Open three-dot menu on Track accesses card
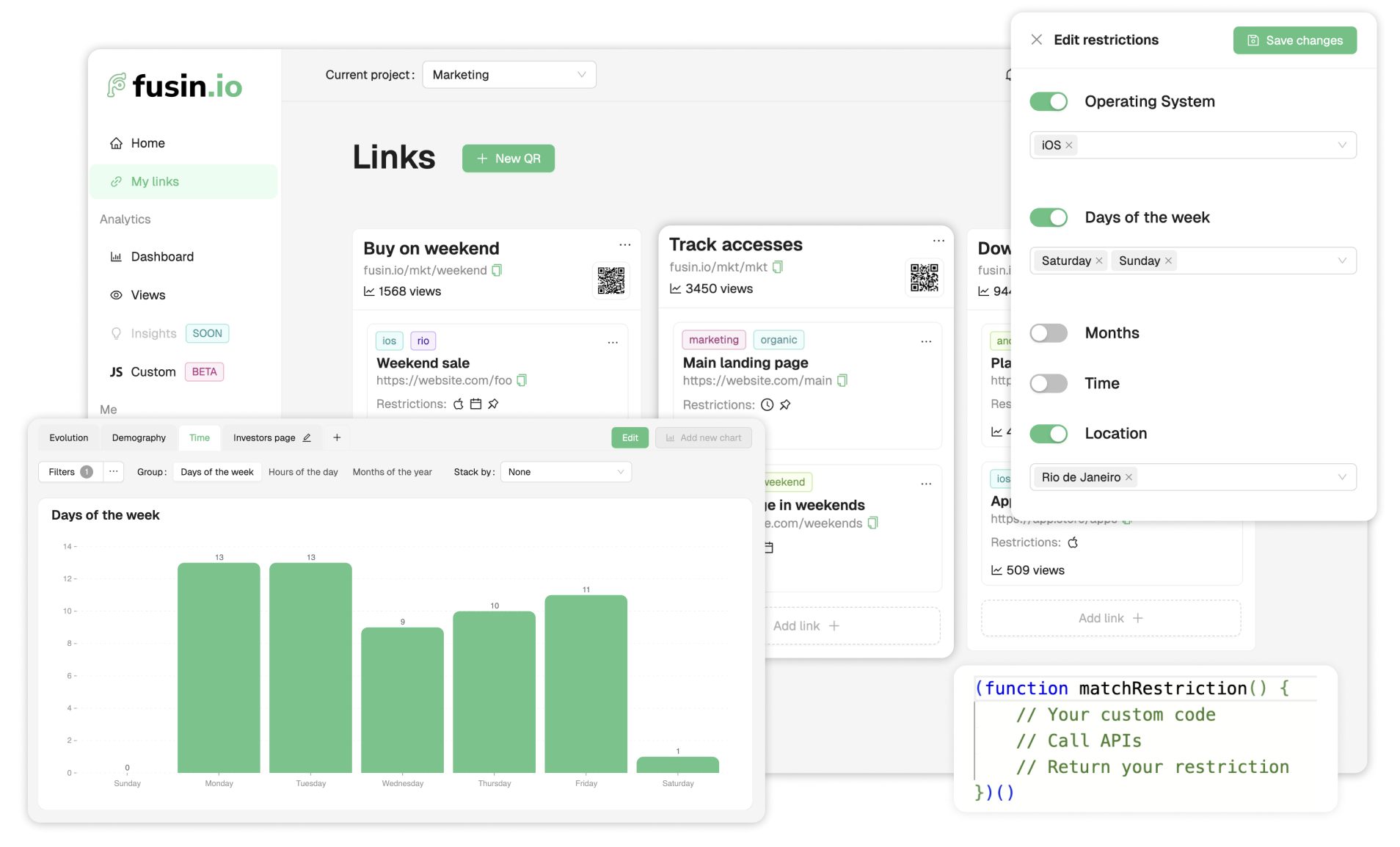Screen dimensions: 1400x847 938,241
